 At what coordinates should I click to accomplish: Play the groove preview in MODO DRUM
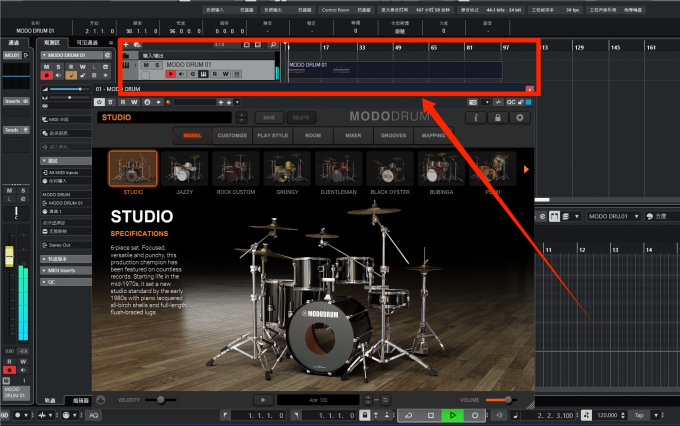[x=263, y=400]
